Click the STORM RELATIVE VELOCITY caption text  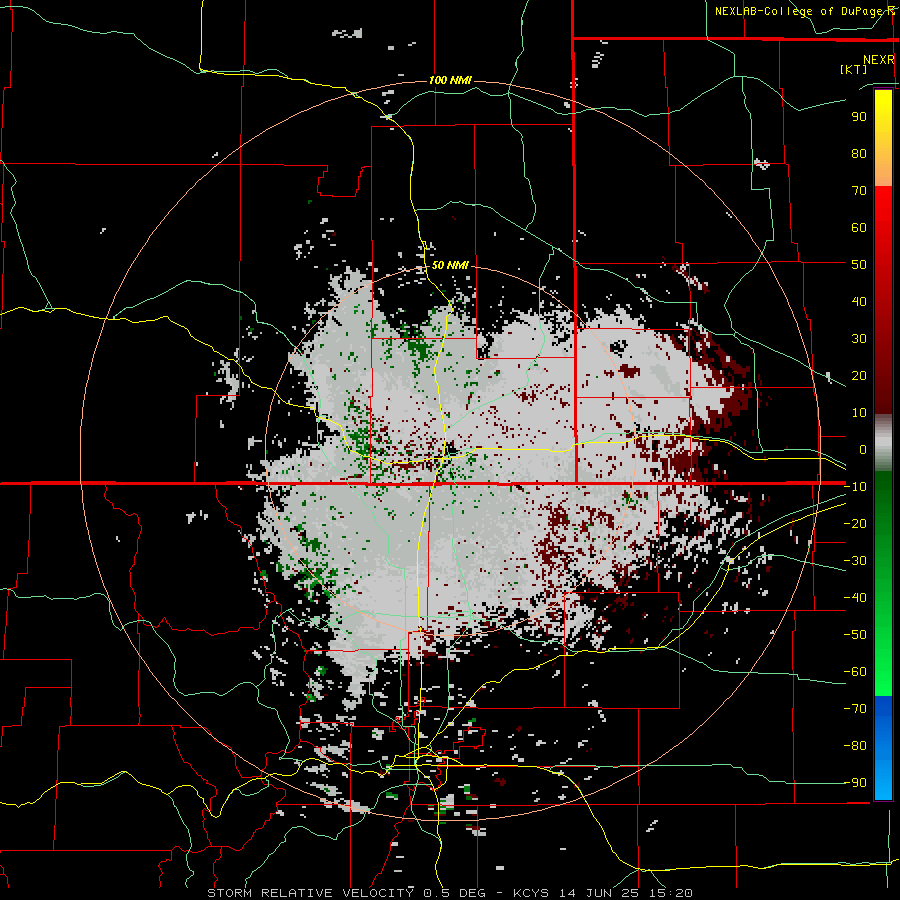(x=310, y=893)
